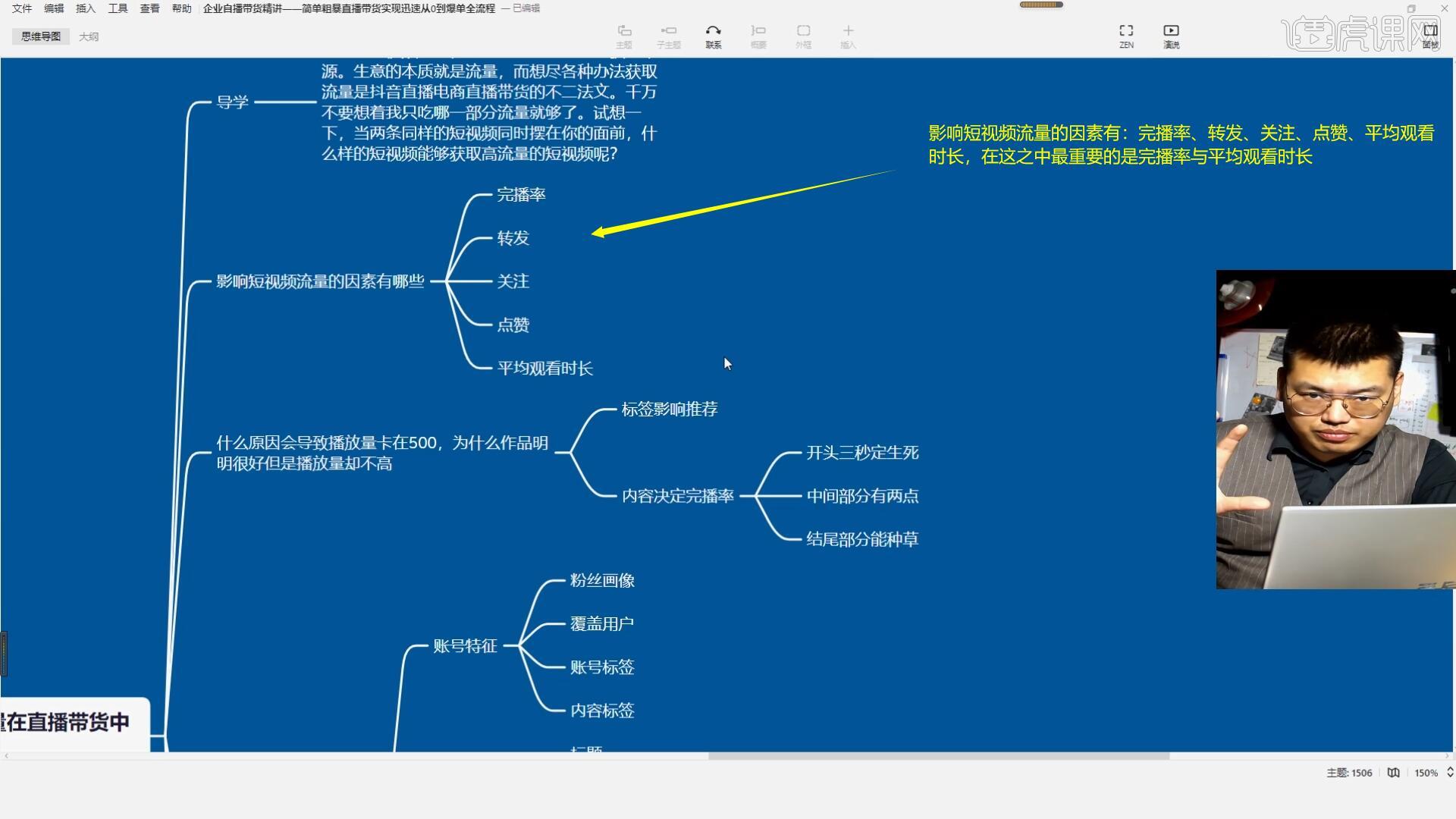Open the map overview icon in status bar
The height and width of the screenshot is (819, 1456).
[1393, 773]
